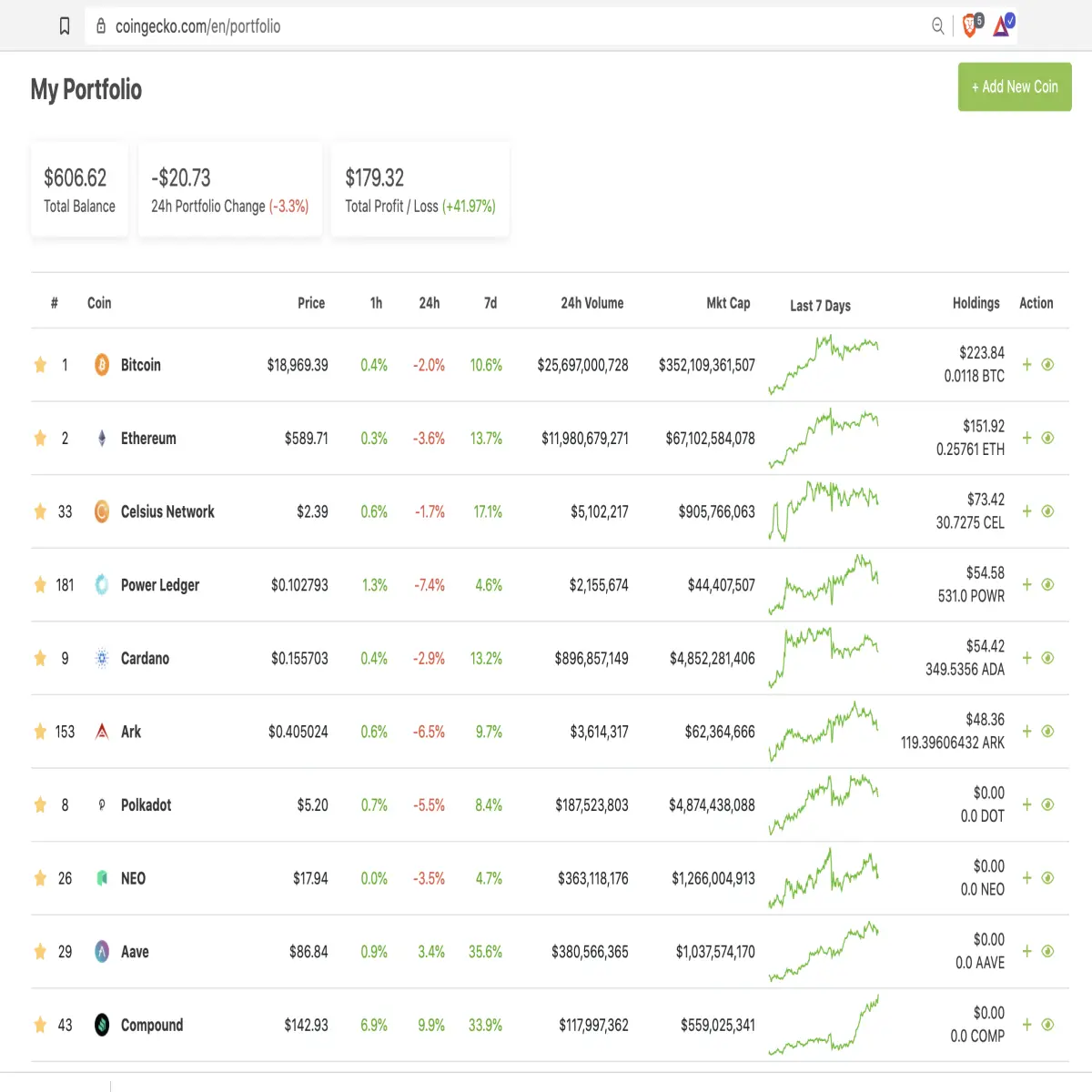View Ethereum transactions with eye icon

pyautogui.click(x=1047, y=439)
